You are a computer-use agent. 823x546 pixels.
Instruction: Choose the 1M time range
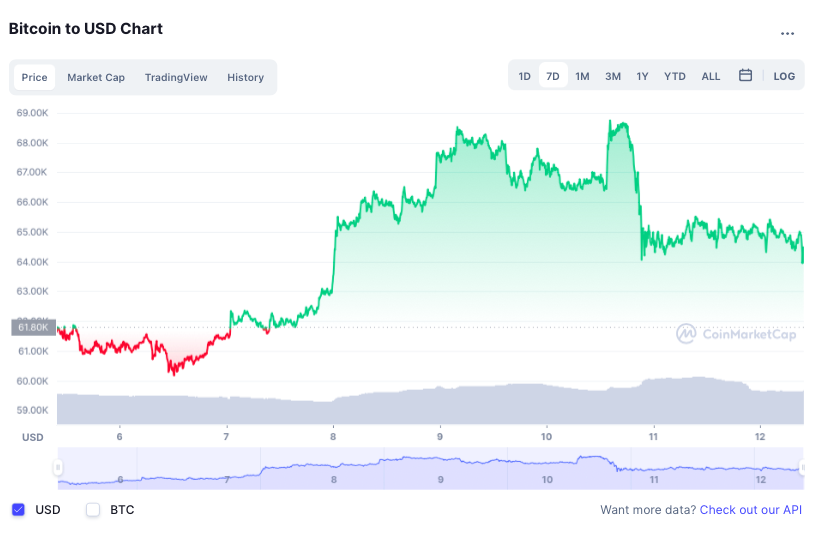coord(582,76)
